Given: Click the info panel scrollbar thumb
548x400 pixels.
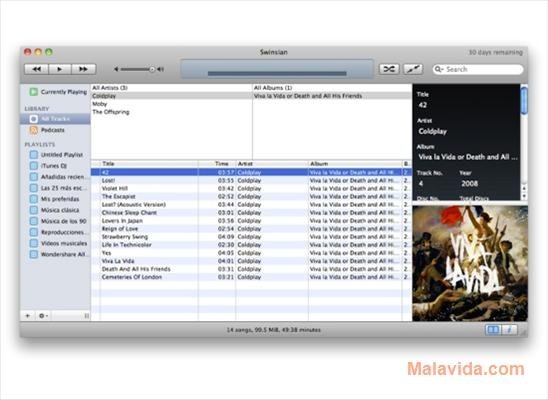Looking at the screenshot, I should click(x=524, y=101).
